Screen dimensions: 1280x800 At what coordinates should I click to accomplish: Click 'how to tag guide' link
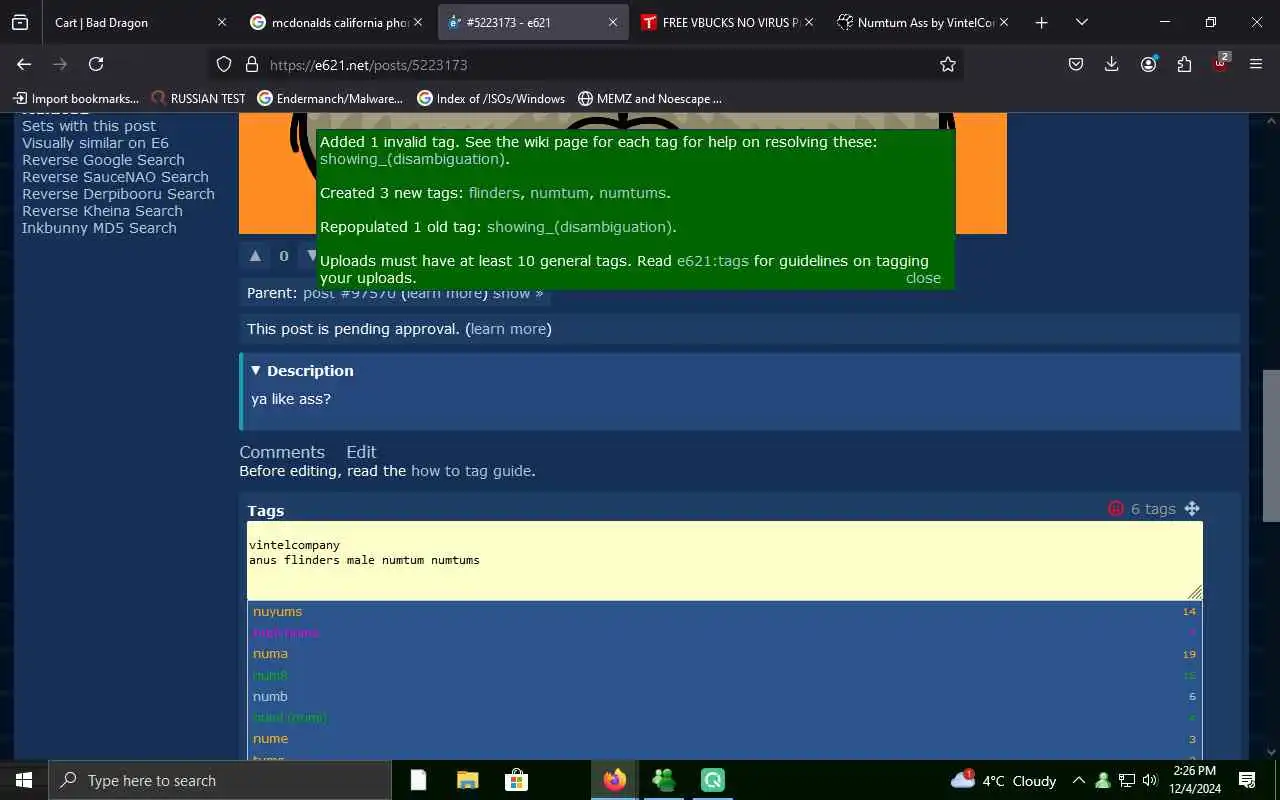[471, 471]
